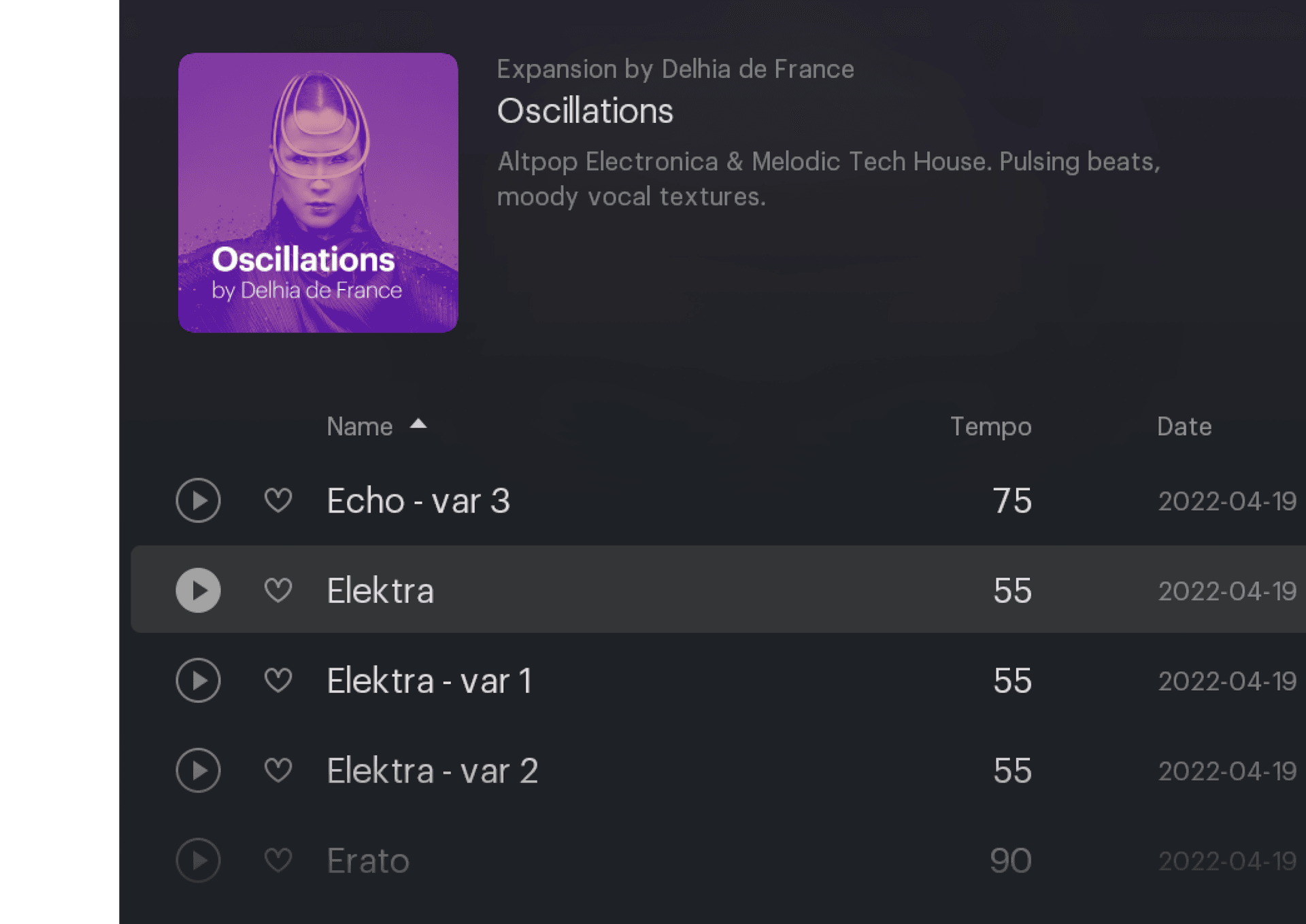This screenshot has width=1306, height=924.
Task: Like Elektra - var 2 with heart
Action: coord(278,770)
